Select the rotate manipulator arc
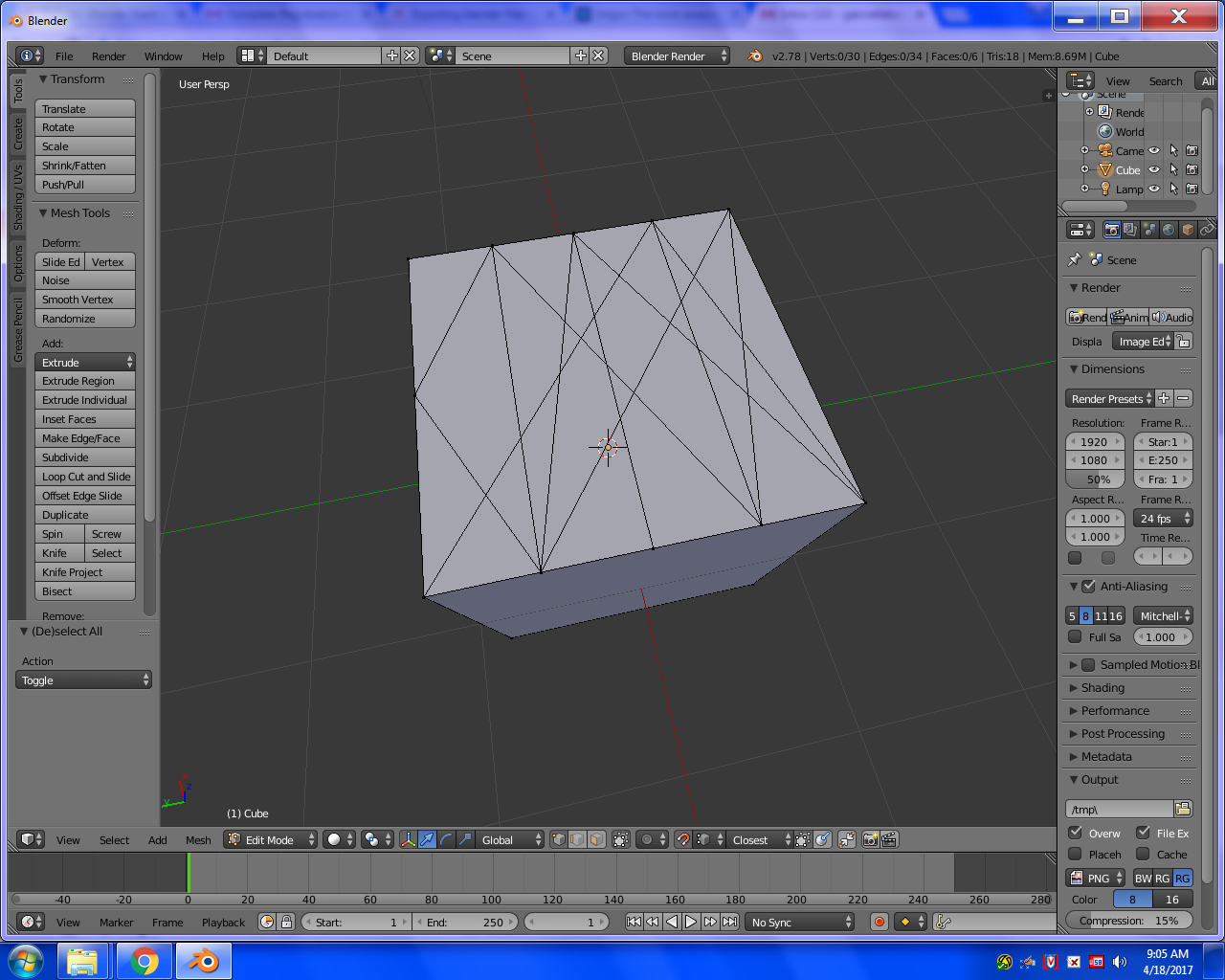Viewport: 1225px width, 980px height. coord(446,839)
